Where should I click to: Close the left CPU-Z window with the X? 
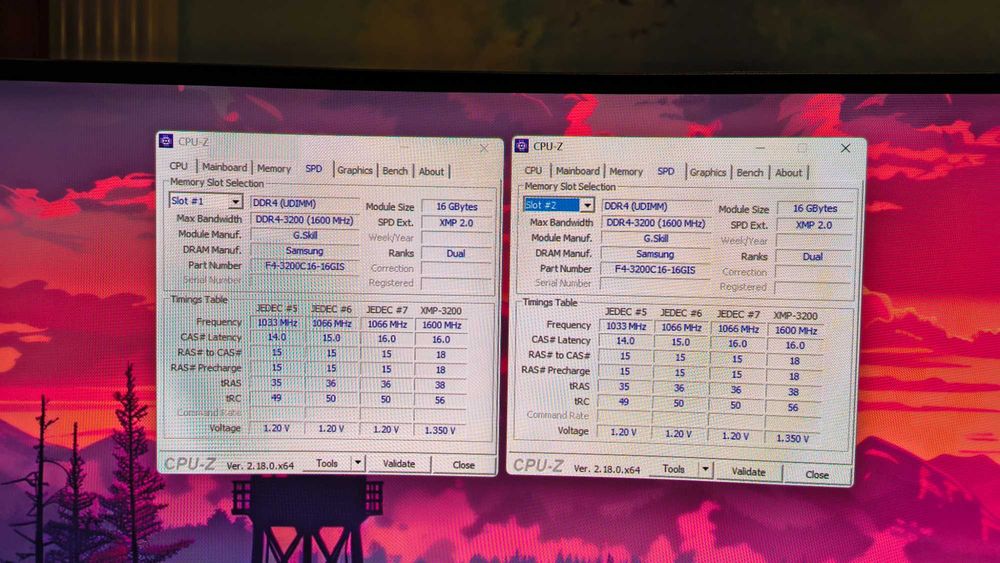484,148
